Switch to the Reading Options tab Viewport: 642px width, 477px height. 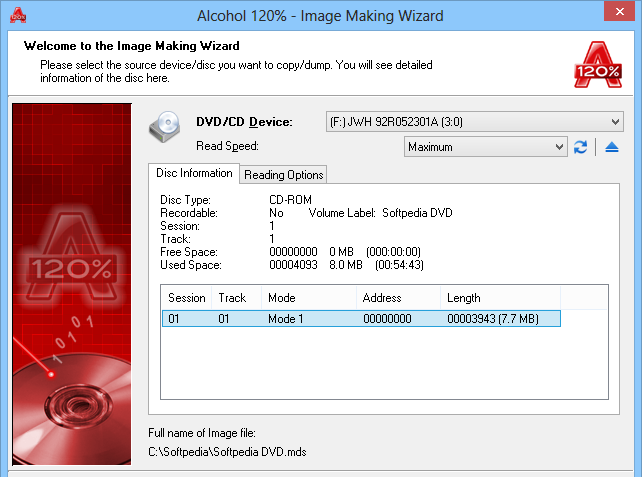[x=283, y=175]
